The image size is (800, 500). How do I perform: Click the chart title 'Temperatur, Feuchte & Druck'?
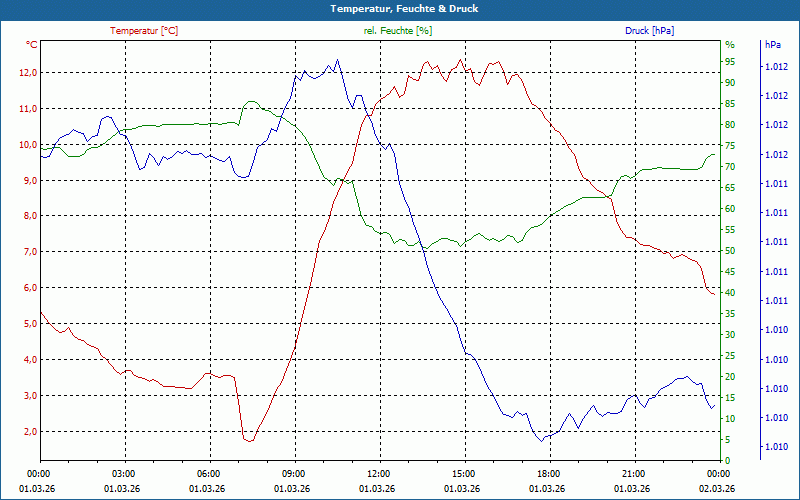(404, 9)
